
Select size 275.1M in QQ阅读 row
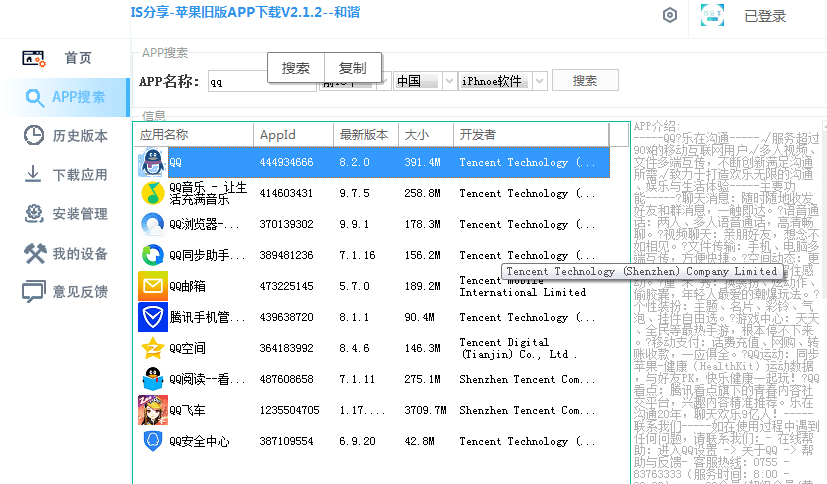(422, 380)
